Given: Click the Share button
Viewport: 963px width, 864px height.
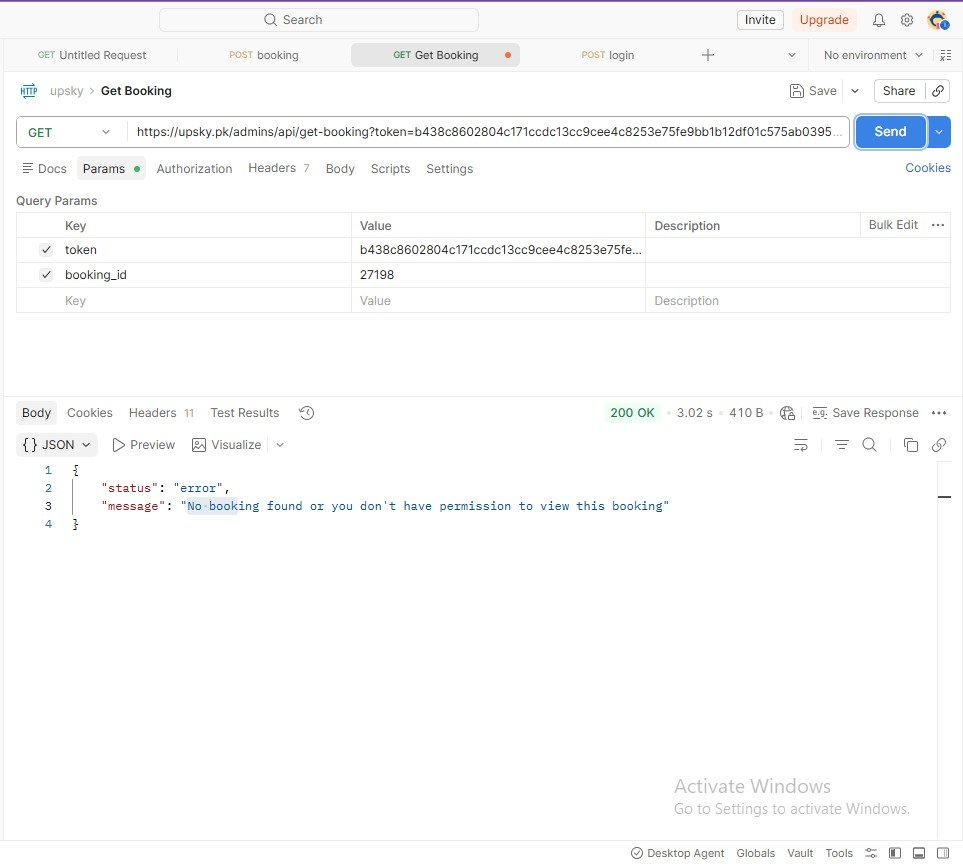Looking at the screenshot, I should coord(899,91).
